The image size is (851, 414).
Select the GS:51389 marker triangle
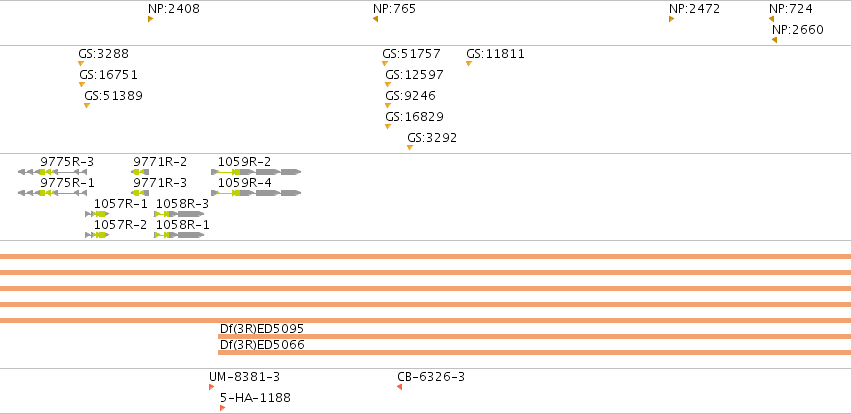click(87, 106)
